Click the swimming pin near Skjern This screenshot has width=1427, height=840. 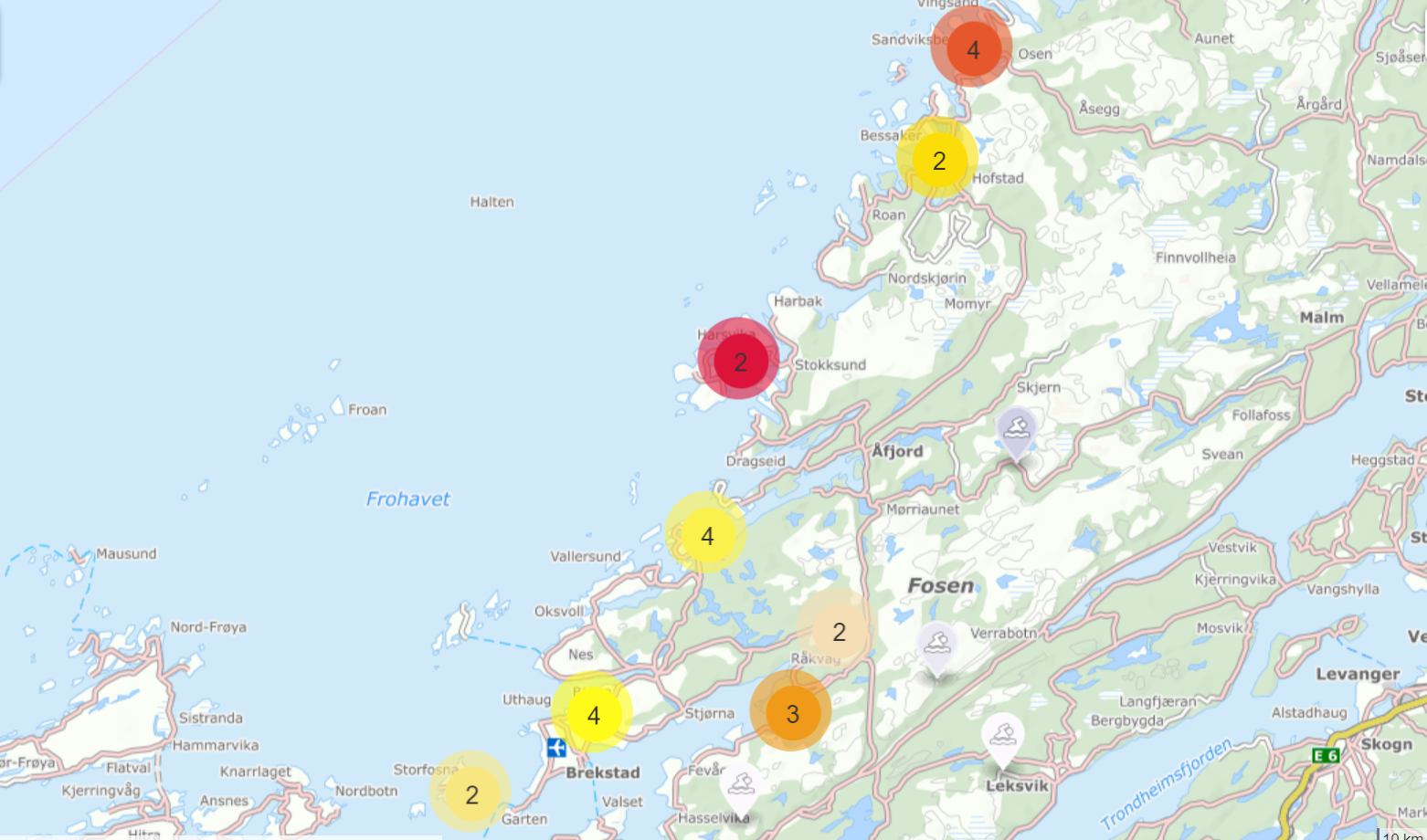1016,429
